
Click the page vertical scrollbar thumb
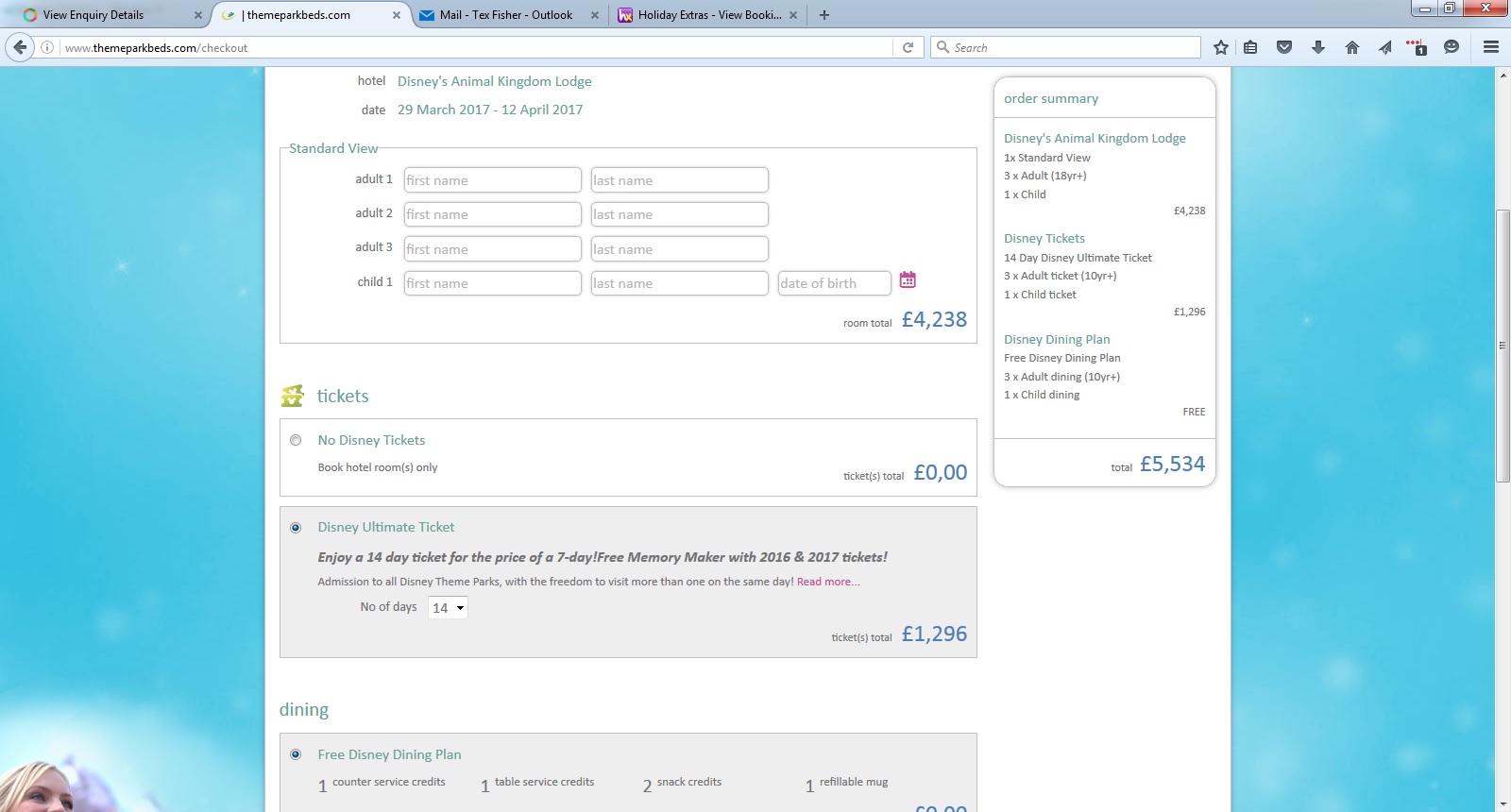click(x=1503, y=346)
